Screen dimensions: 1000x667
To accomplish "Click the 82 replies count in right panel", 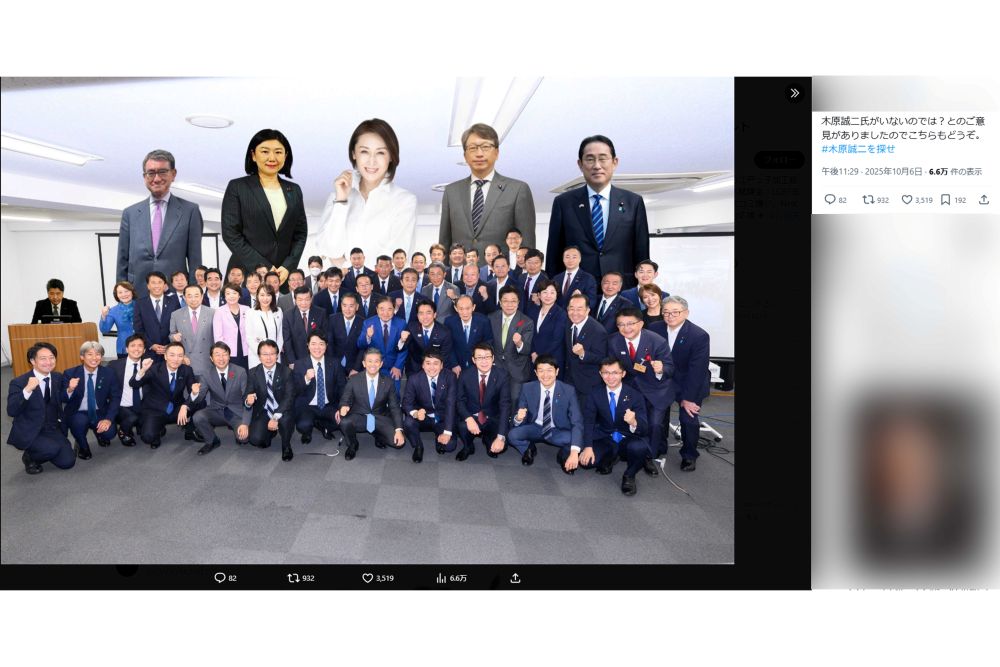I will coord(842,199).
